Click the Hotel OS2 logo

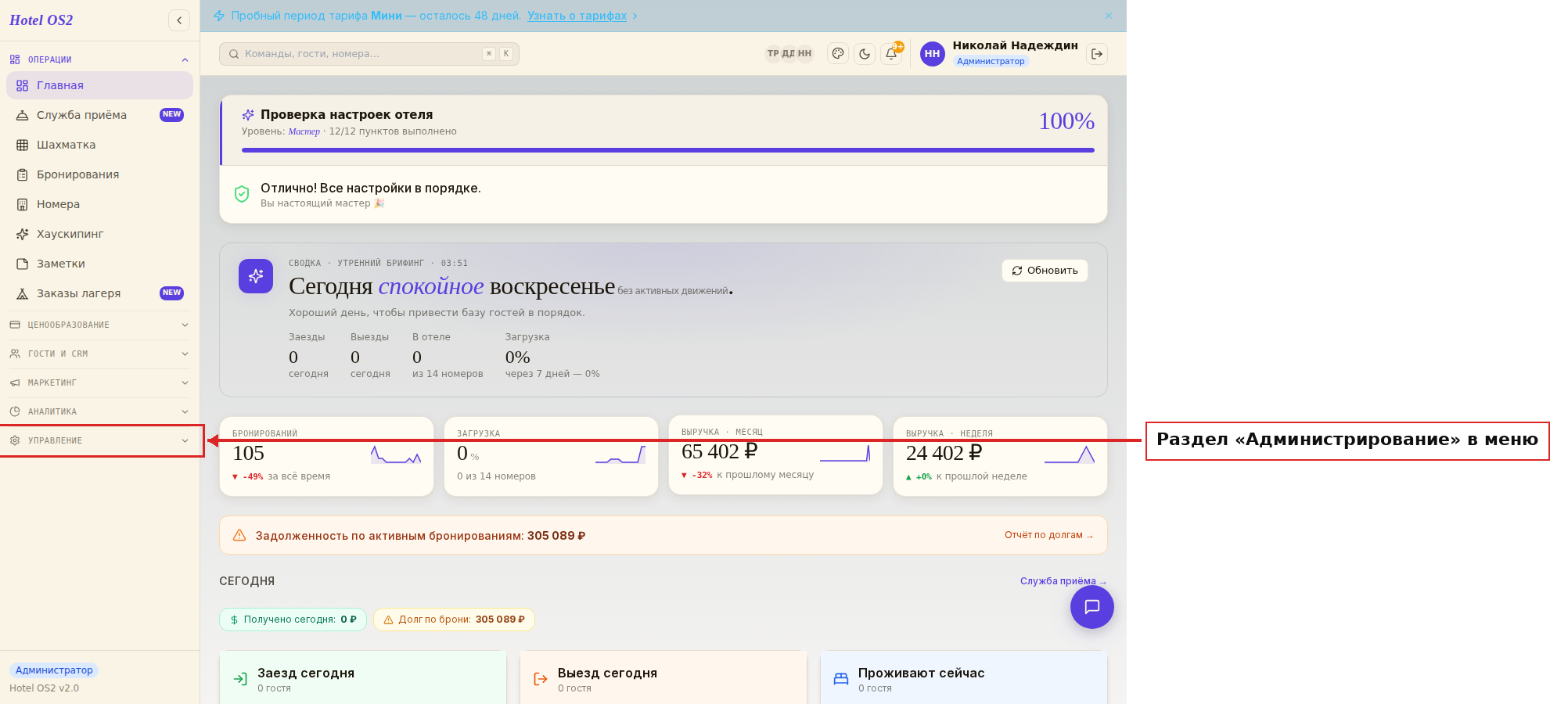coord(41,20)
